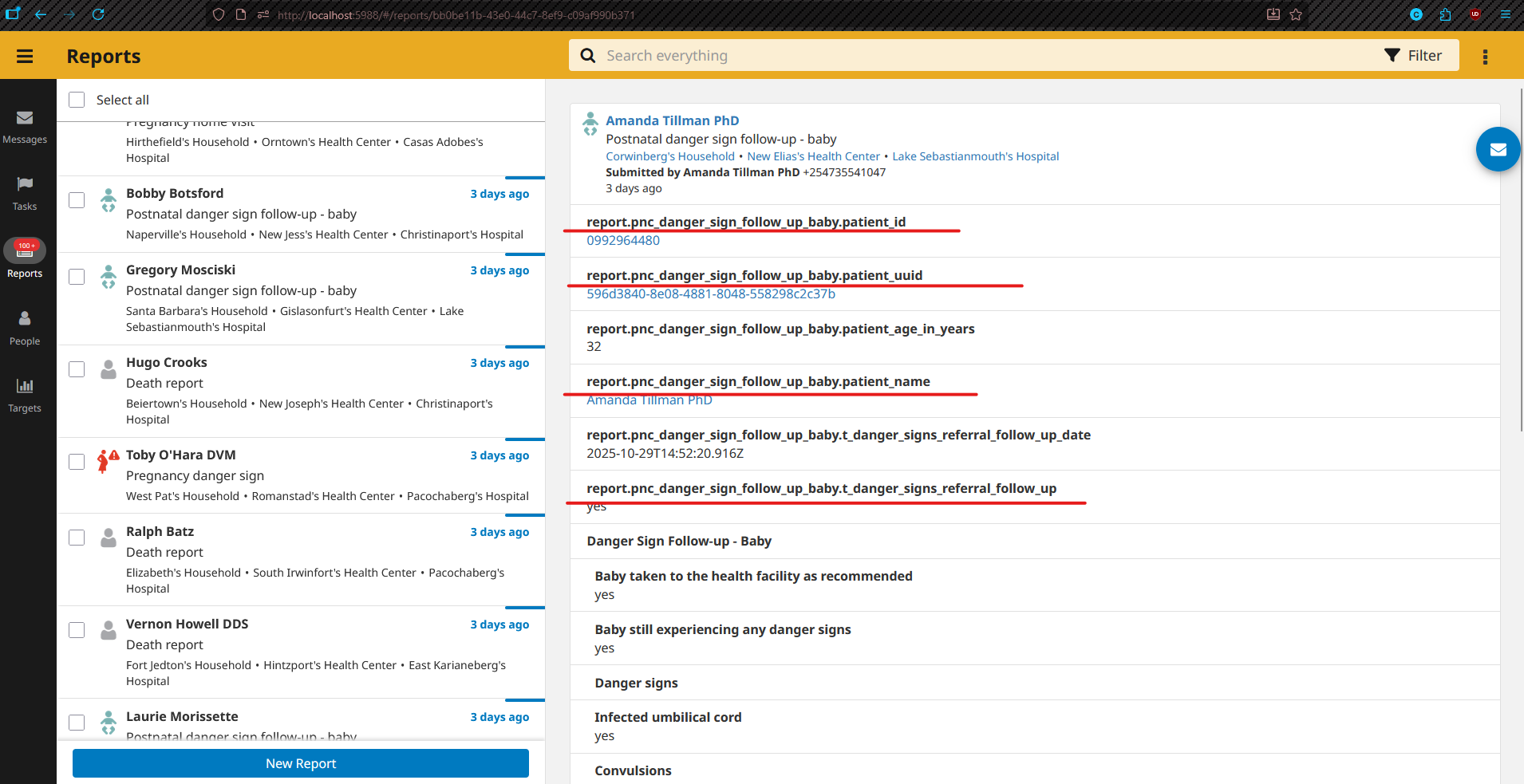Select Hugo Crooks death report checkbox
The image size is (1524, 784).
point(77,369)
